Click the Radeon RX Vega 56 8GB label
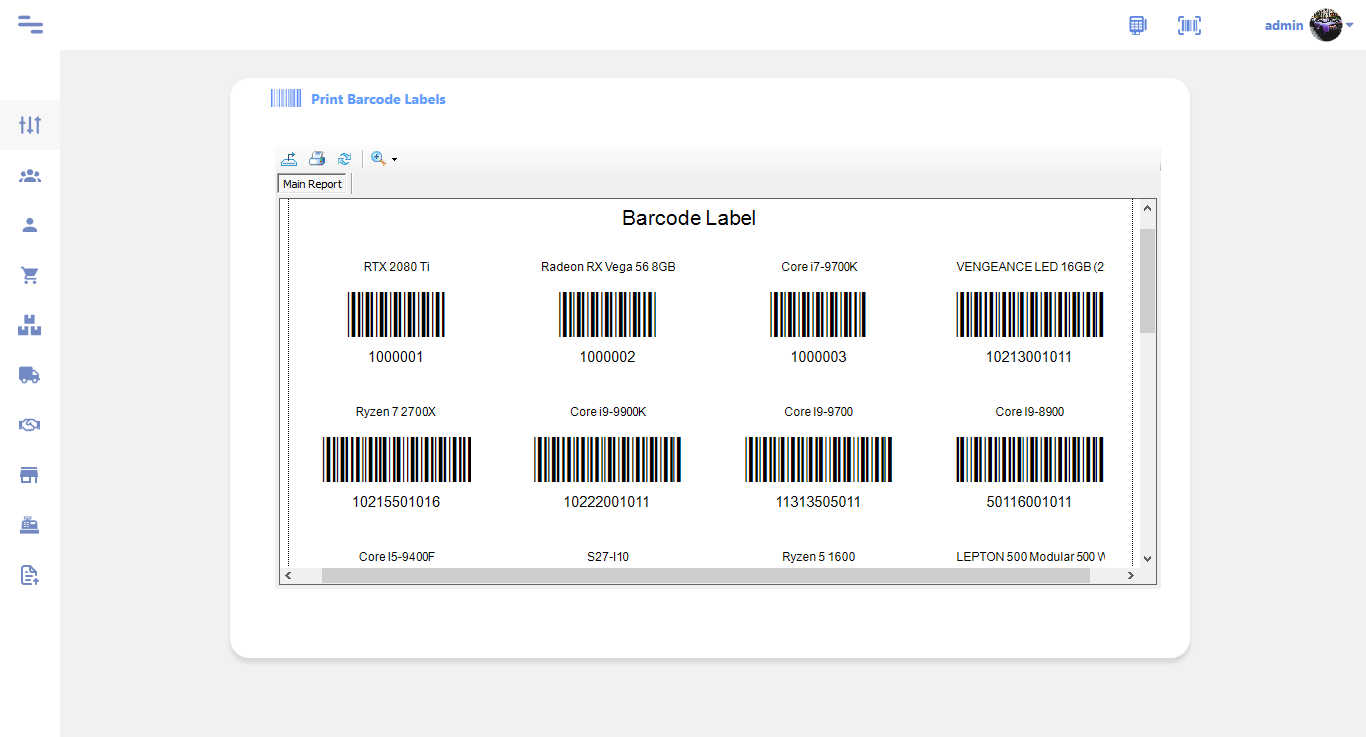The height and width of the screenshot is (737, 1366). click(x=608, y=267)
